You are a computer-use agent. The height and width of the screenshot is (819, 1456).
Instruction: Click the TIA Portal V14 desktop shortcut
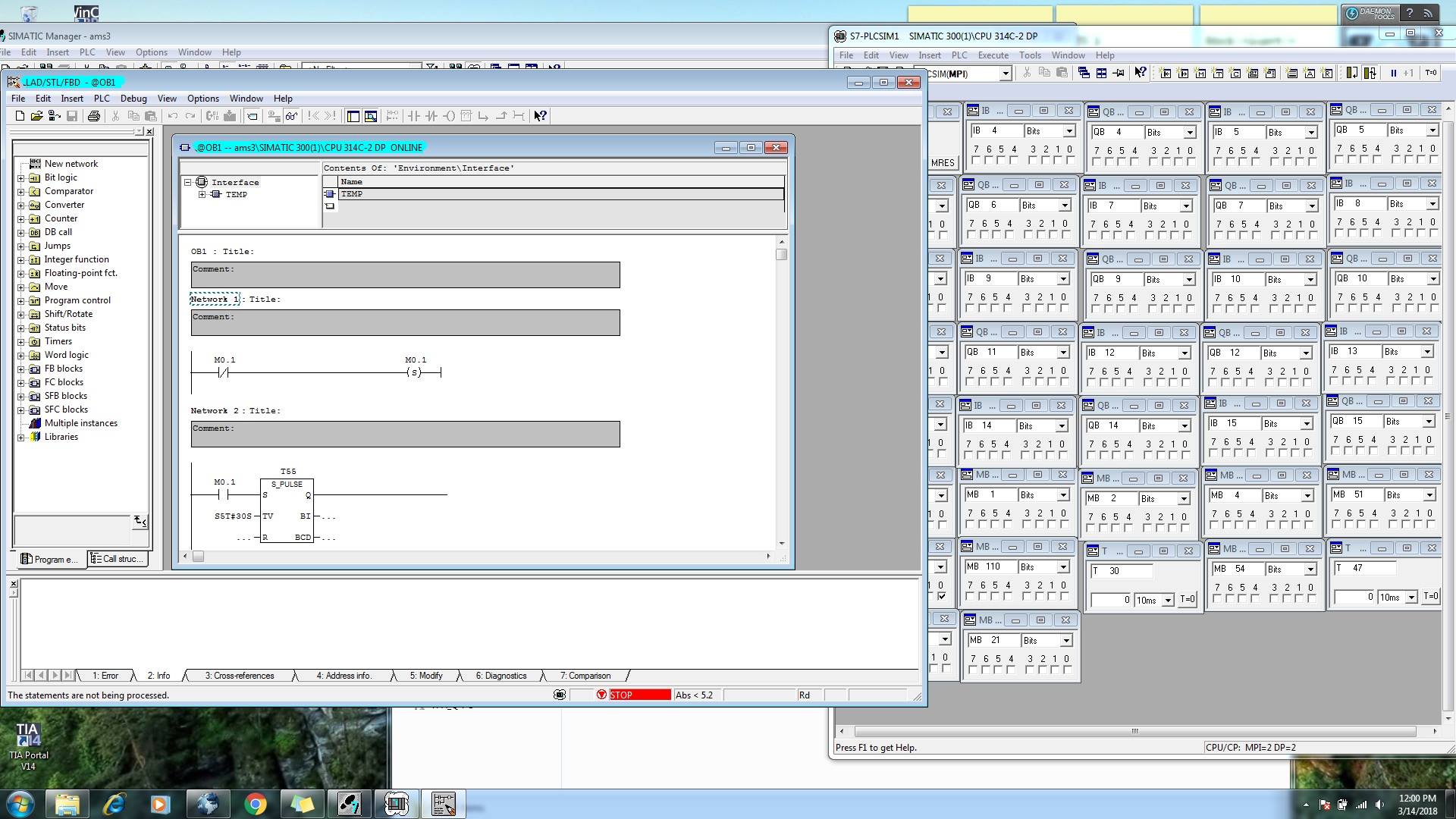[x=28, y=746]
